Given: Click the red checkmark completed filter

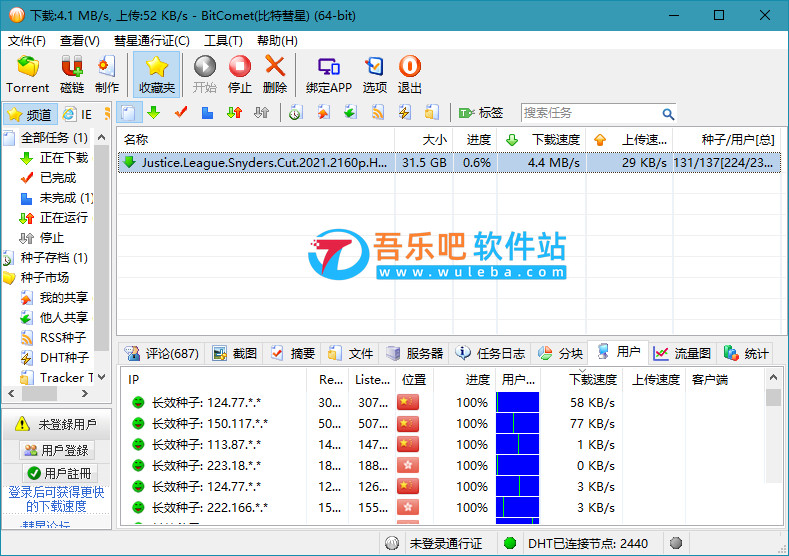Looking at the screenshot, I should pyautogui.click(x=181, y=113).
